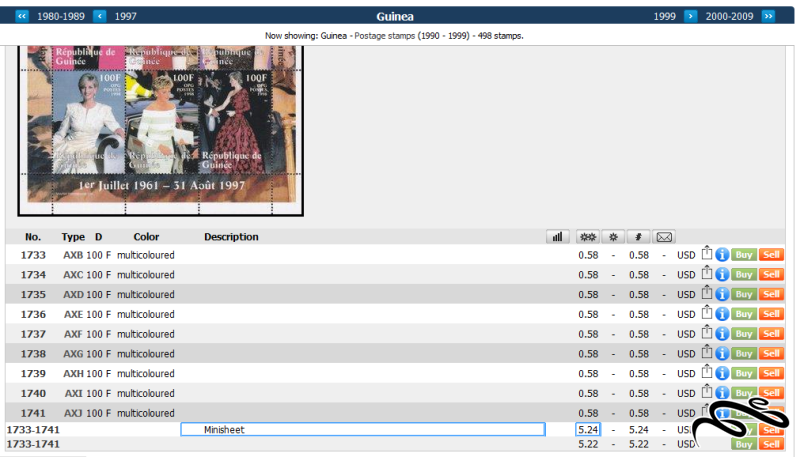Share stamp 1734 using upload icon
The width and height of the screenshot is (800, 457).
click(707, 273)
